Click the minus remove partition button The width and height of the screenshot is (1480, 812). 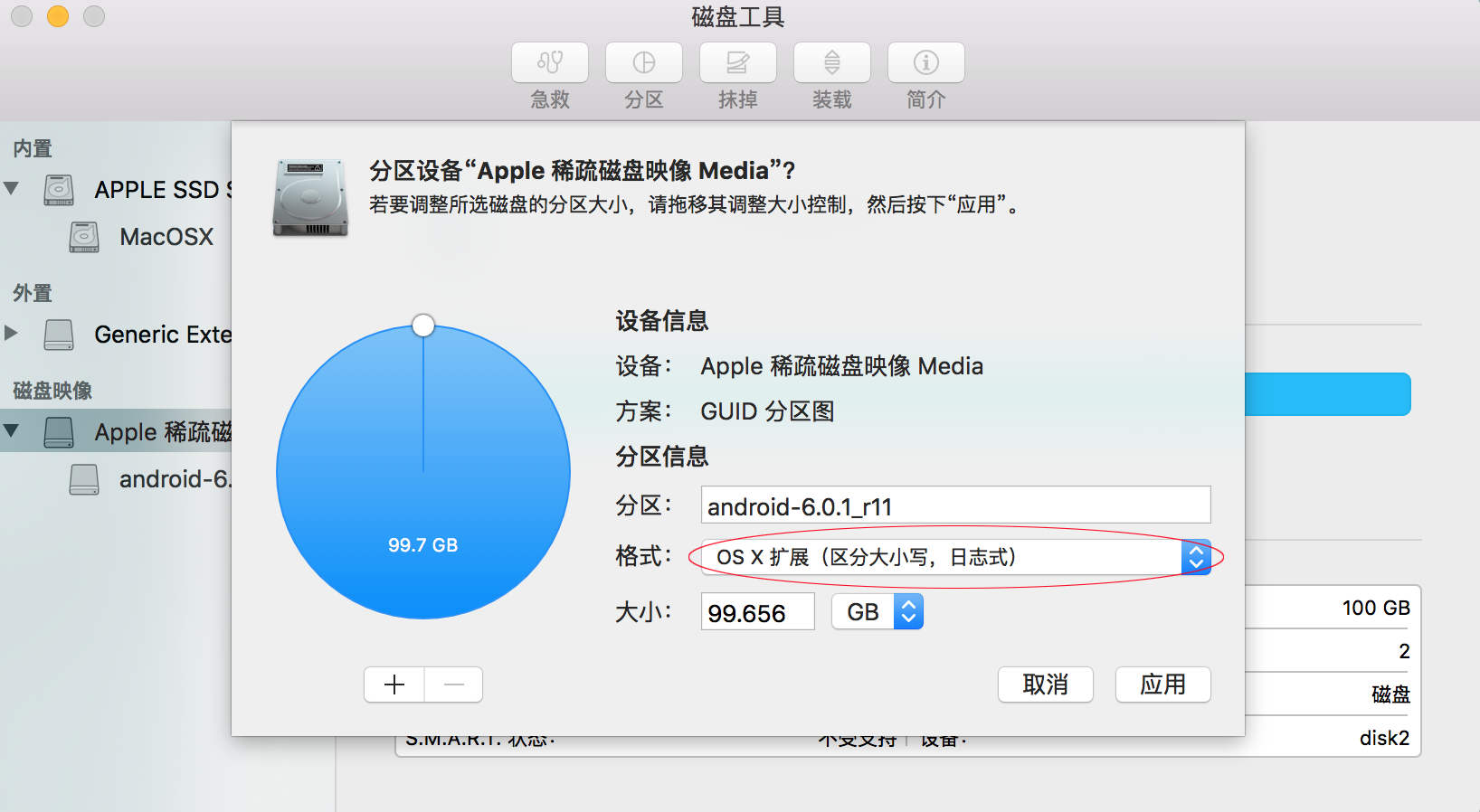coord(454,685)
